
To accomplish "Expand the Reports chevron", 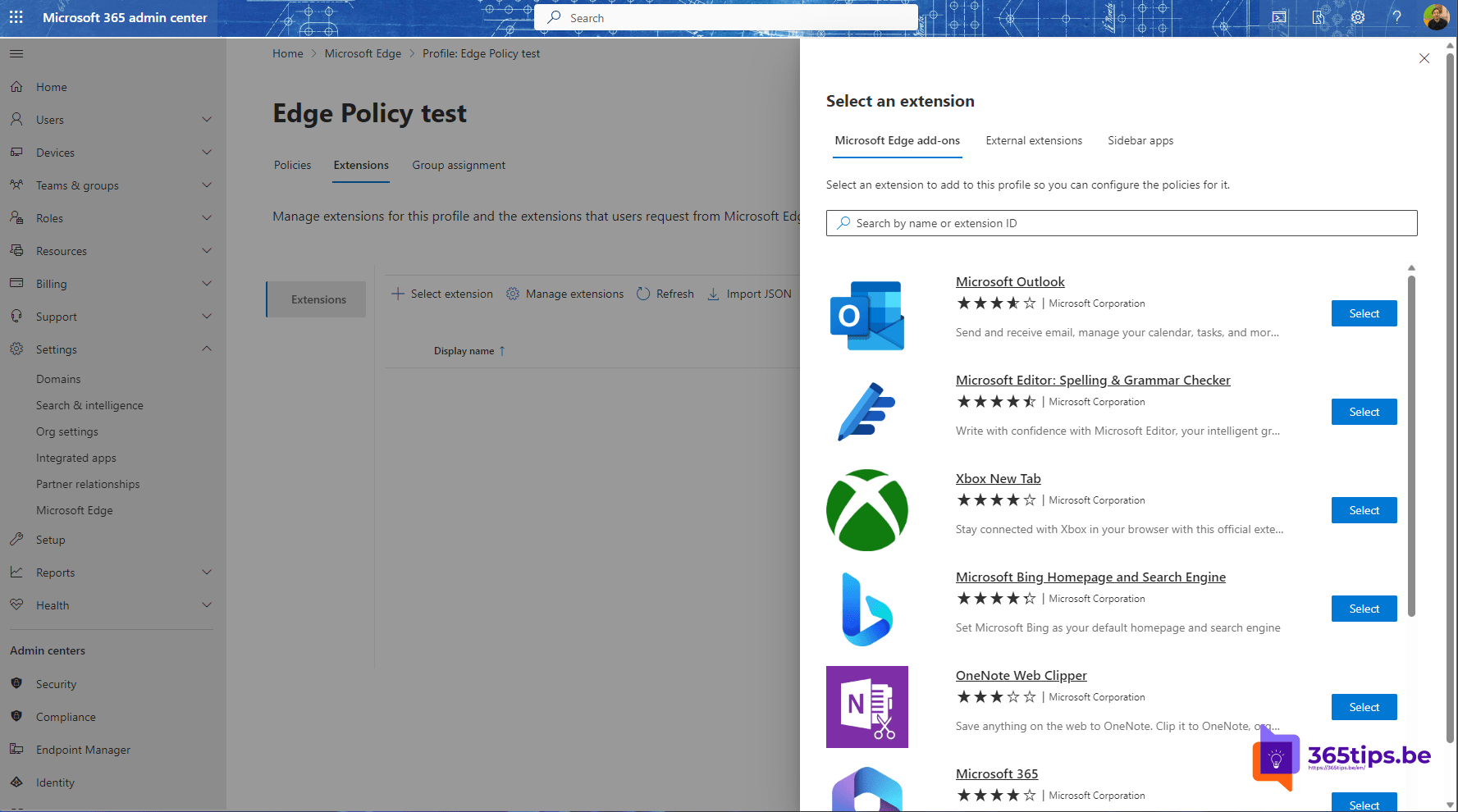I will (x=207, y=572).
